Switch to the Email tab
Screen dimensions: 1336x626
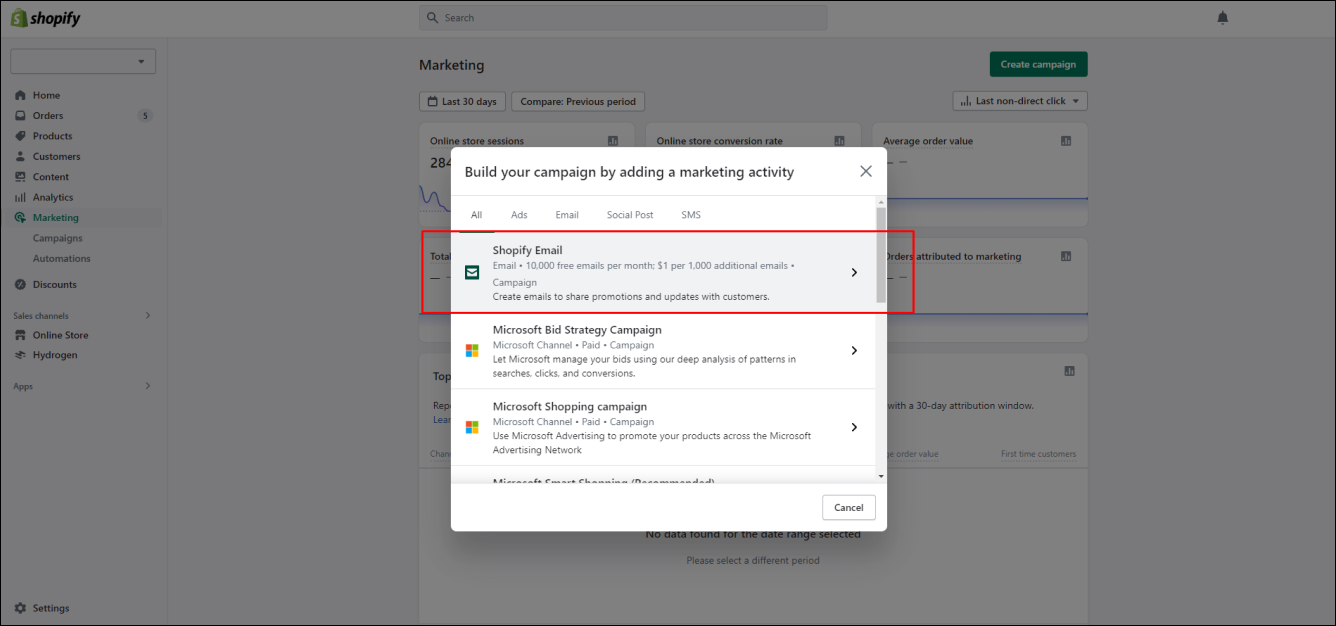(x=567, y=215)
